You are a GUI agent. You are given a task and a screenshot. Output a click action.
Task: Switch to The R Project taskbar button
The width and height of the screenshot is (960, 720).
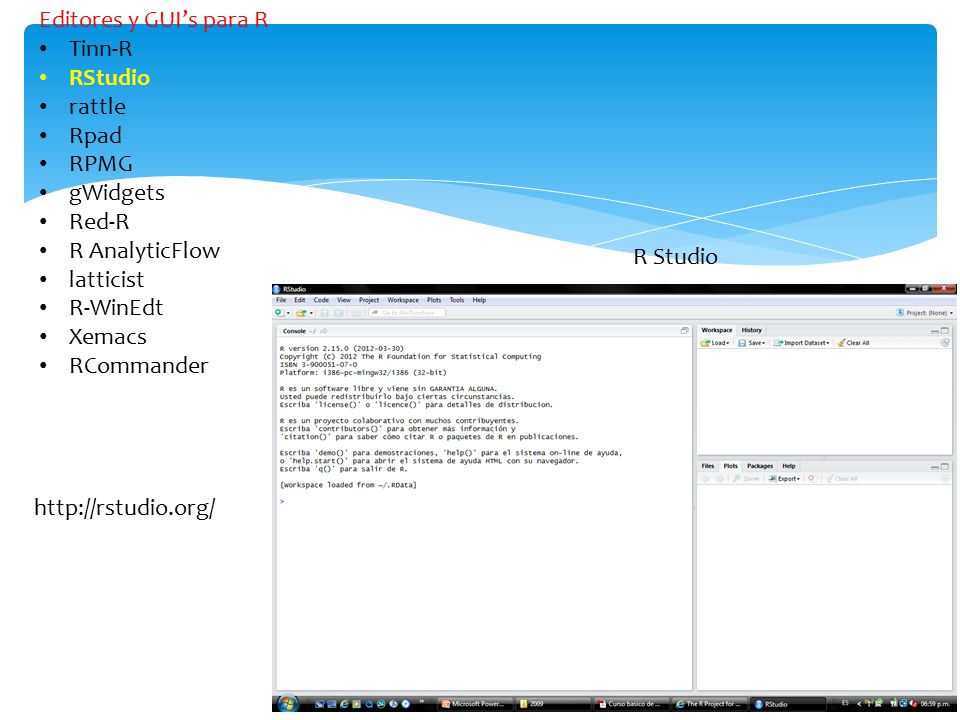708,704
